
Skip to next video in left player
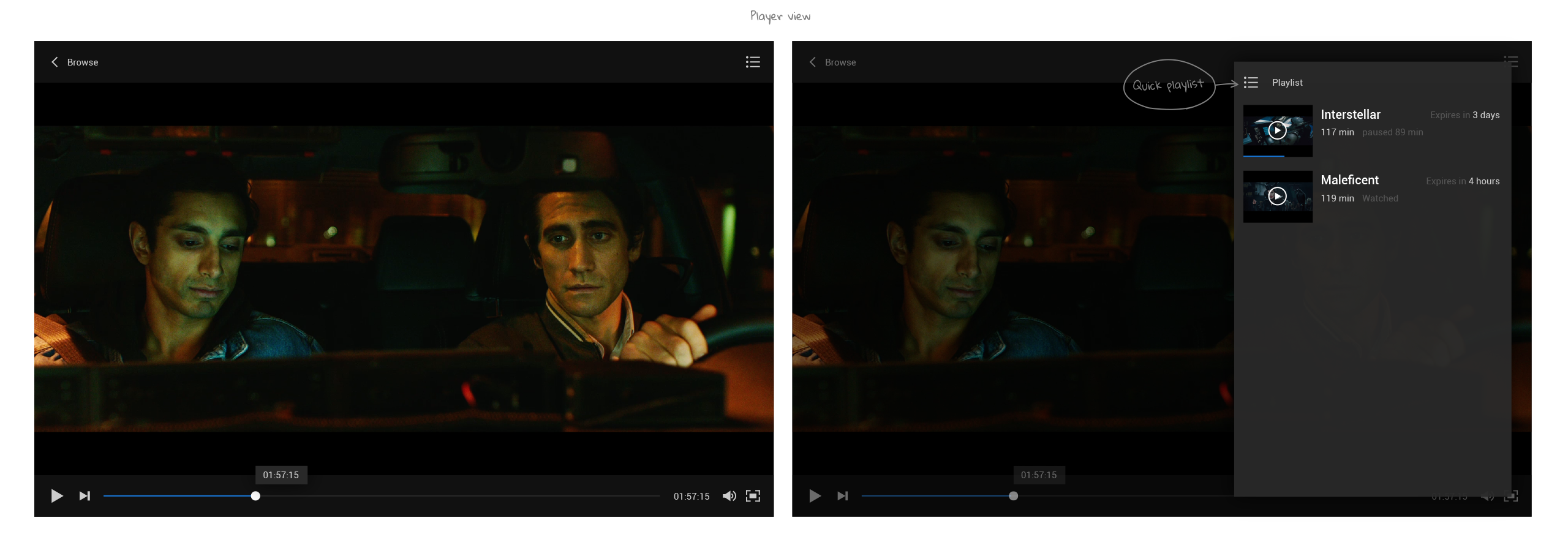(85, 495)
